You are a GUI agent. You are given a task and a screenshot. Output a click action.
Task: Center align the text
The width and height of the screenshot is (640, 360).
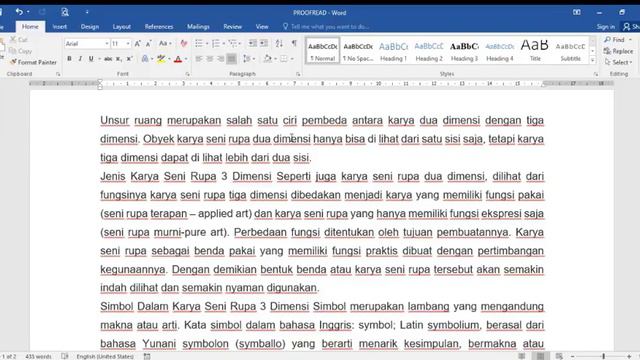click(x=209, y=59)
